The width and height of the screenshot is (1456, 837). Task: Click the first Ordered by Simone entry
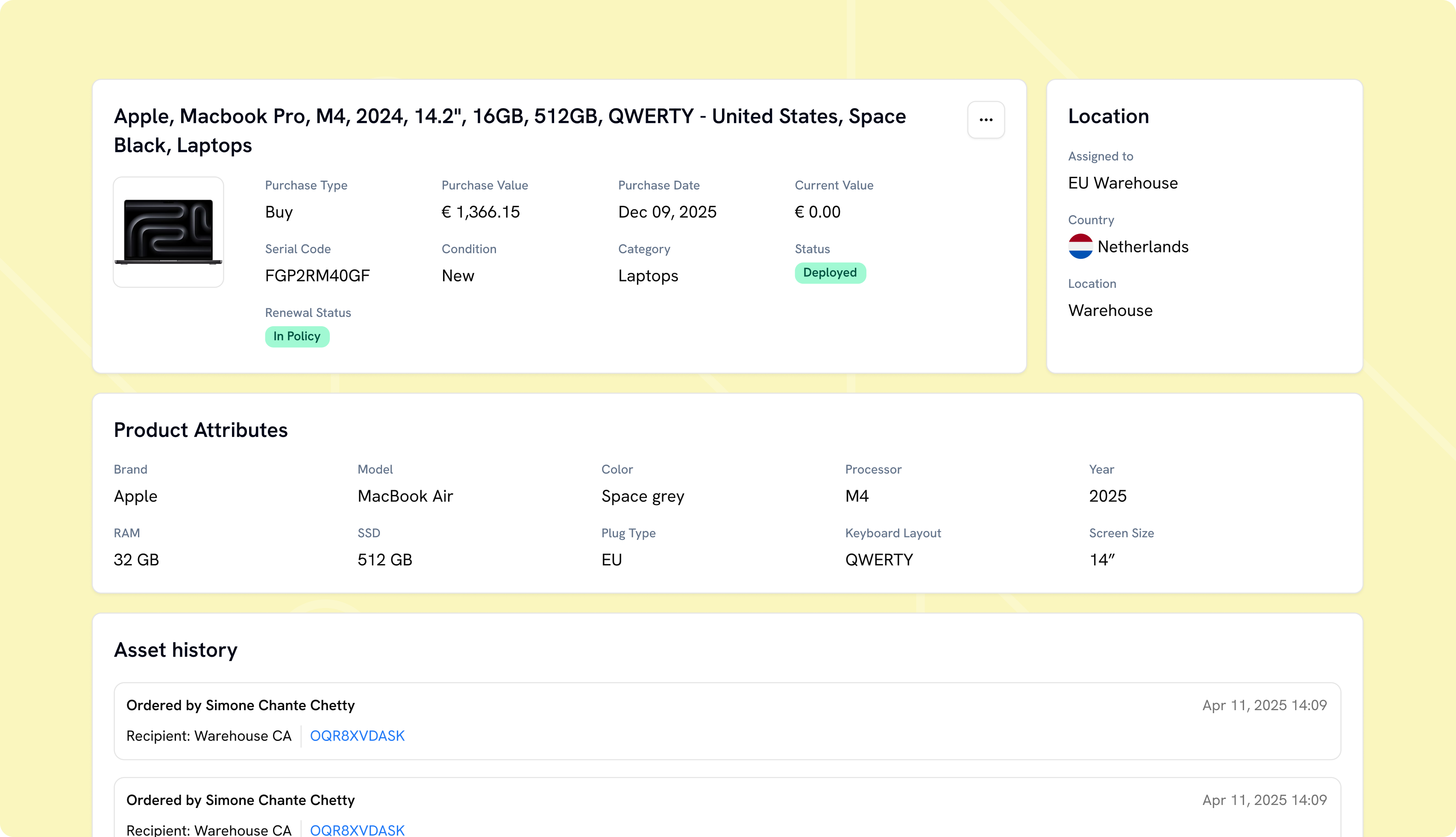tap(727, 721)
